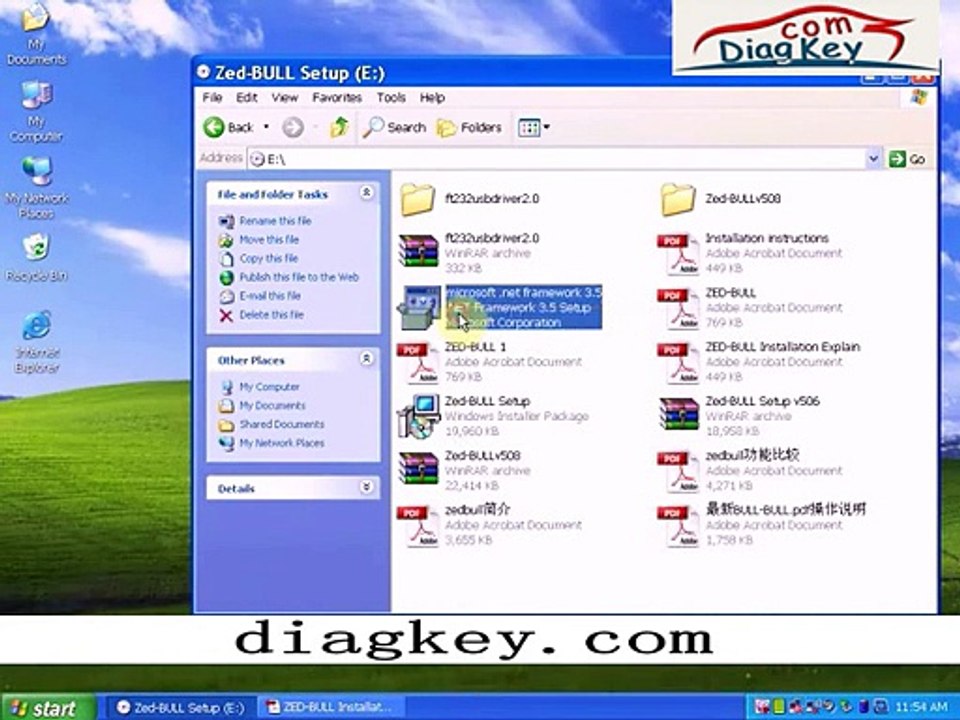Viewport: 960px width, 720px height.
Task: Select the ZED-BULL 1 PDF icon
Action: point(418,362)
